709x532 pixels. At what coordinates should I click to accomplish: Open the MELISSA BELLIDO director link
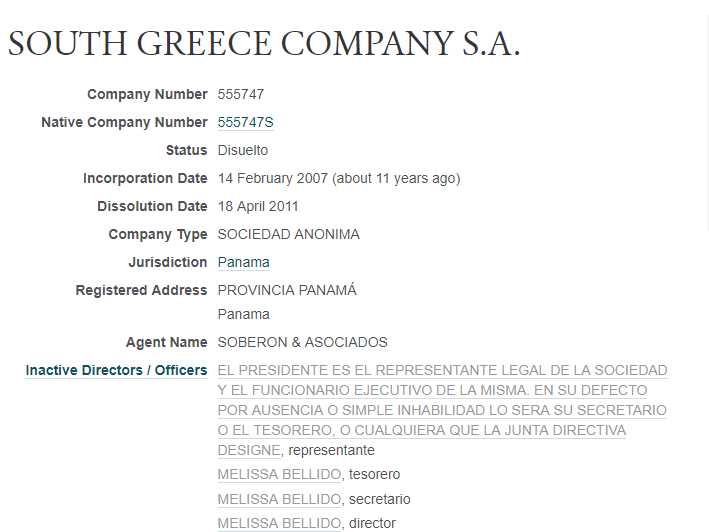point(279,523)
